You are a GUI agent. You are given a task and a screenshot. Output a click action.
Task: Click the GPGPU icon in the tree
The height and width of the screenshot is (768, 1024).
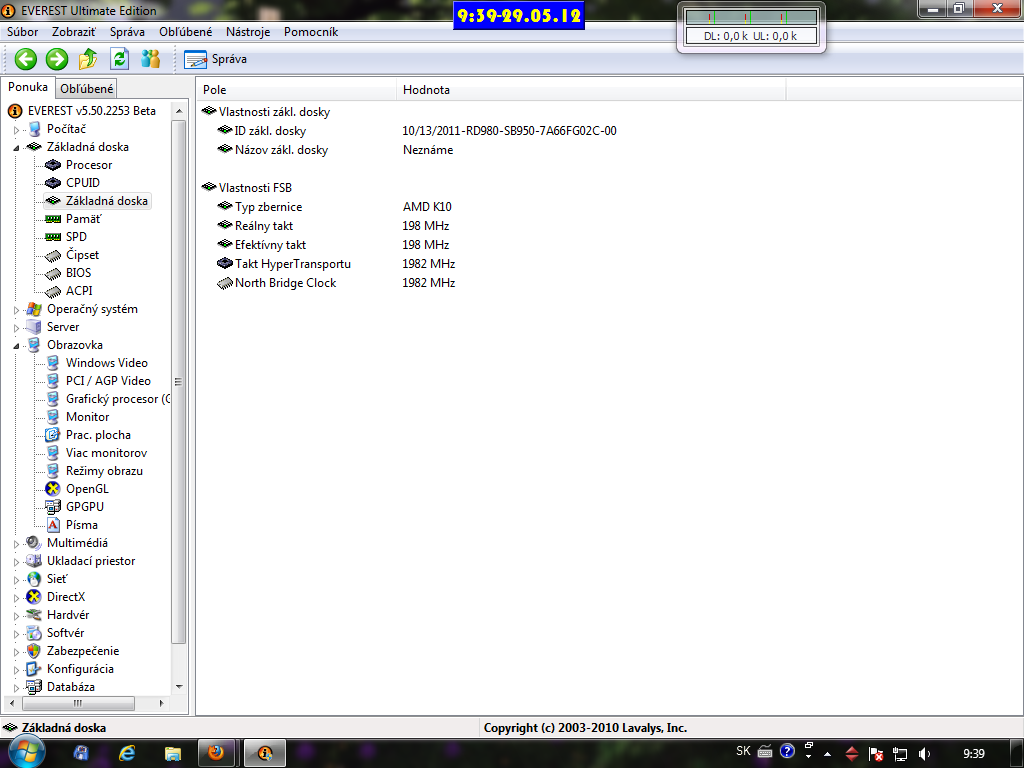click(x=52, y=507)
